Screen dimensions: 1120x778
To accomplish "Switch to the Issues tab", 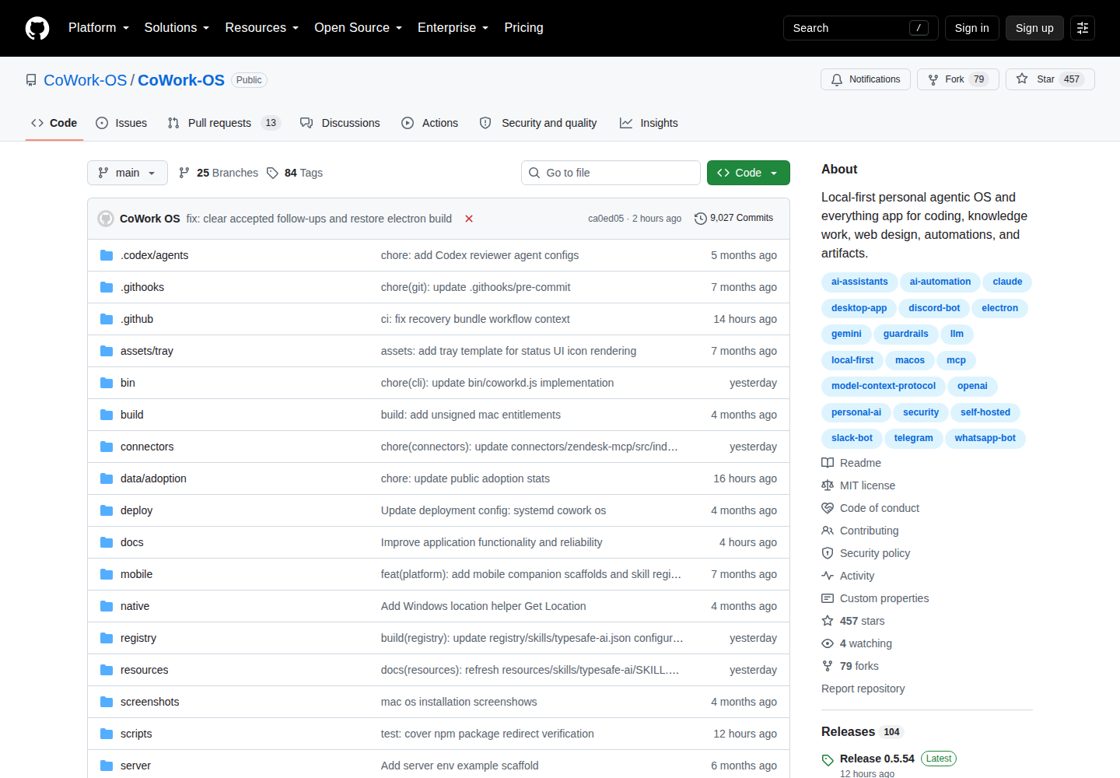I will click(121, 123).
